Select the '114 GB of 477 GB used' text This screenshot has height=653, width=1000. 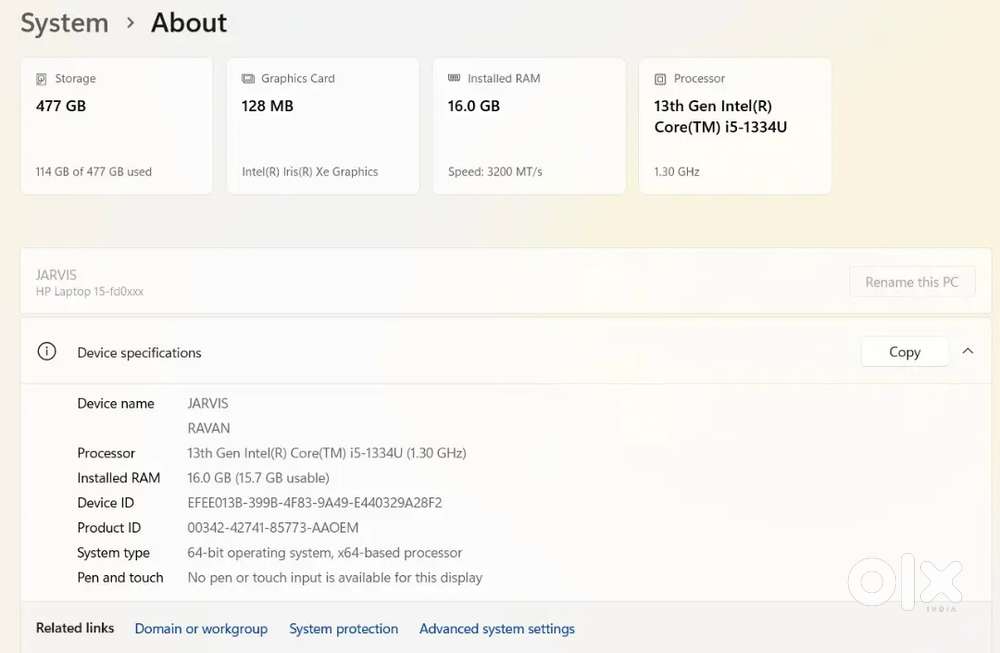click(94, 172)
